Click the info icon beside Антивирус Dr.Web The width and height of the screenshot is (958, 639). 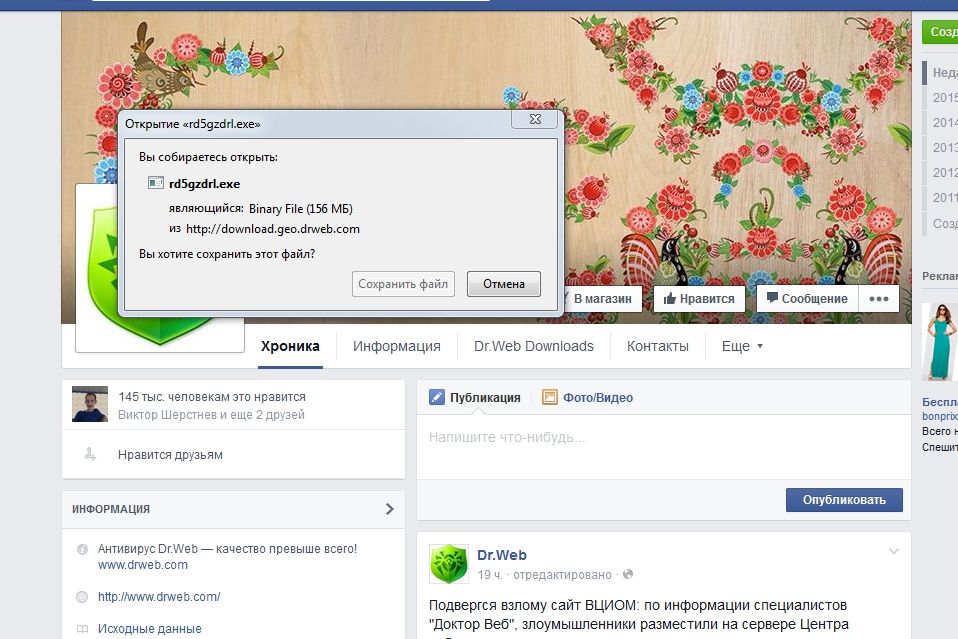click(x=82, y=549)
